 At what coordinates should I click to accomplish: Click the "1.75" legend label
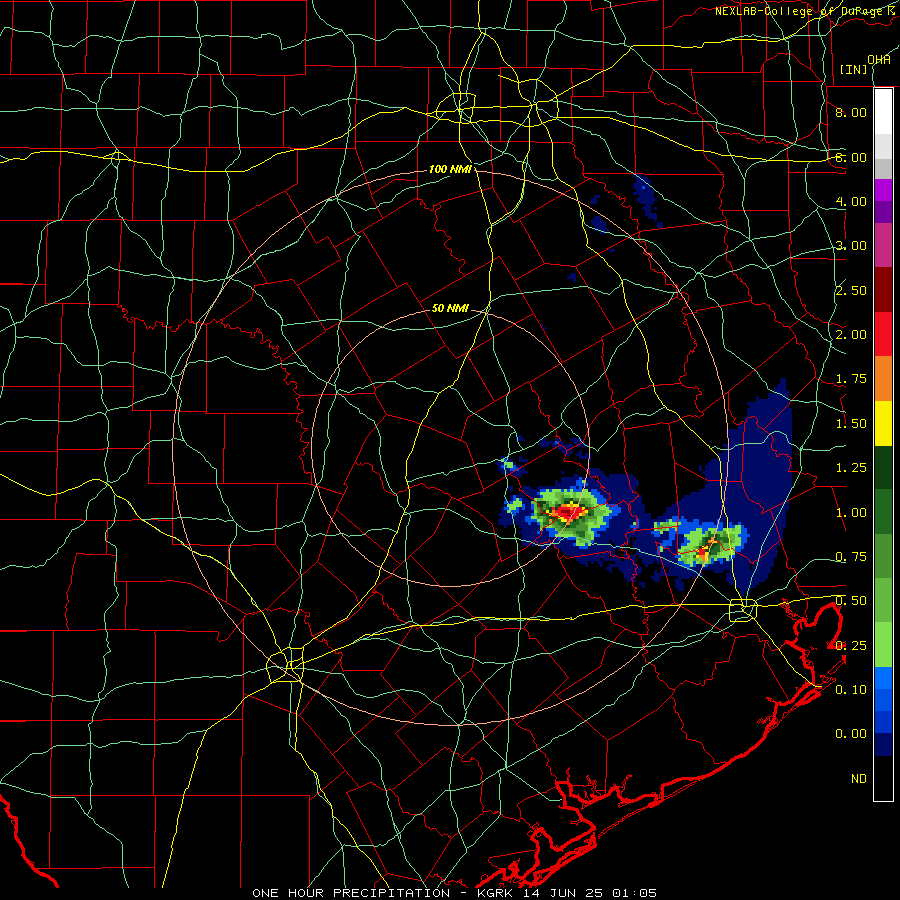point(851,379)
